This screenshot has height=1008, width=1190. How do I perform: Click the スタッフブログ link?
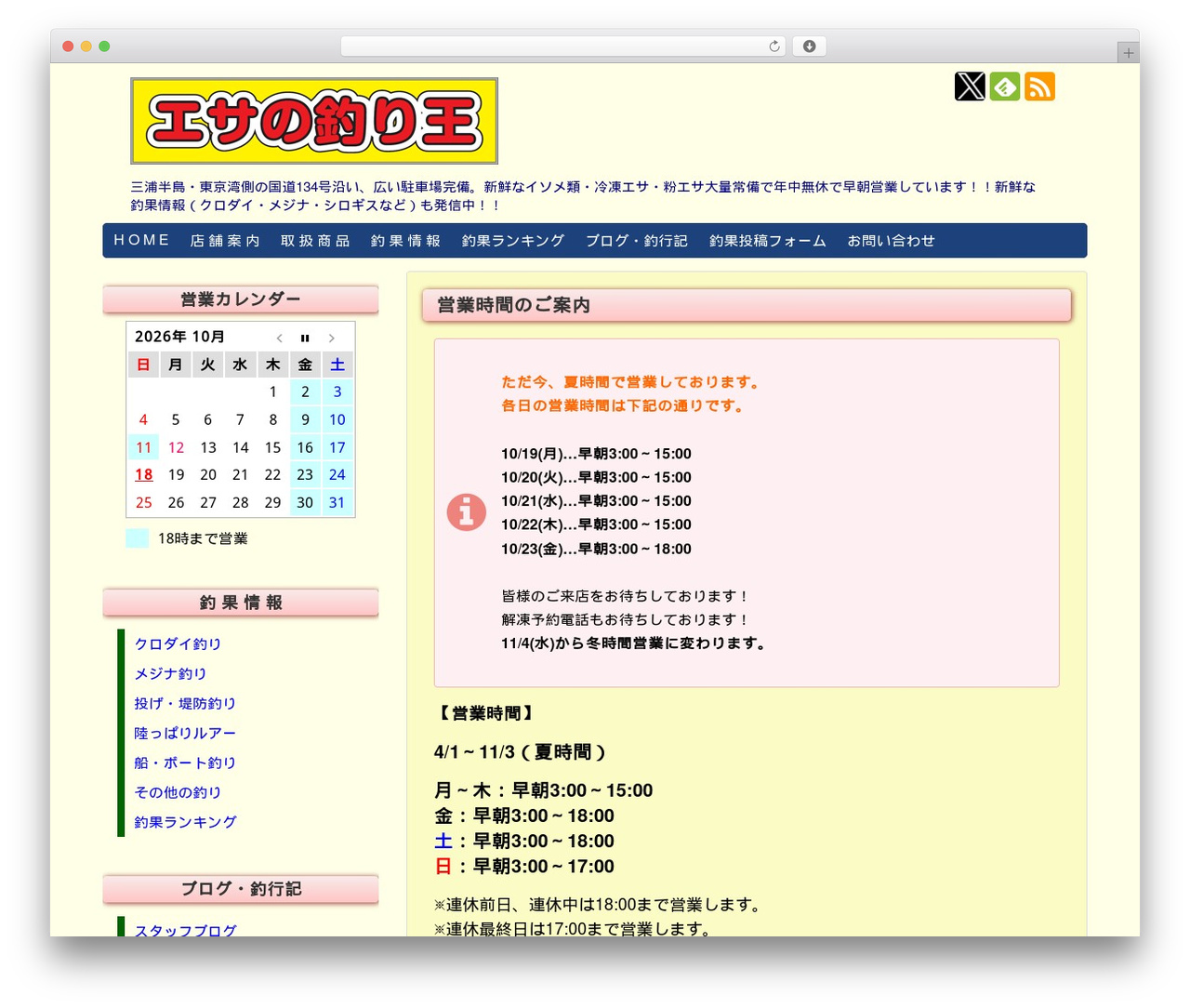point(185,930)
